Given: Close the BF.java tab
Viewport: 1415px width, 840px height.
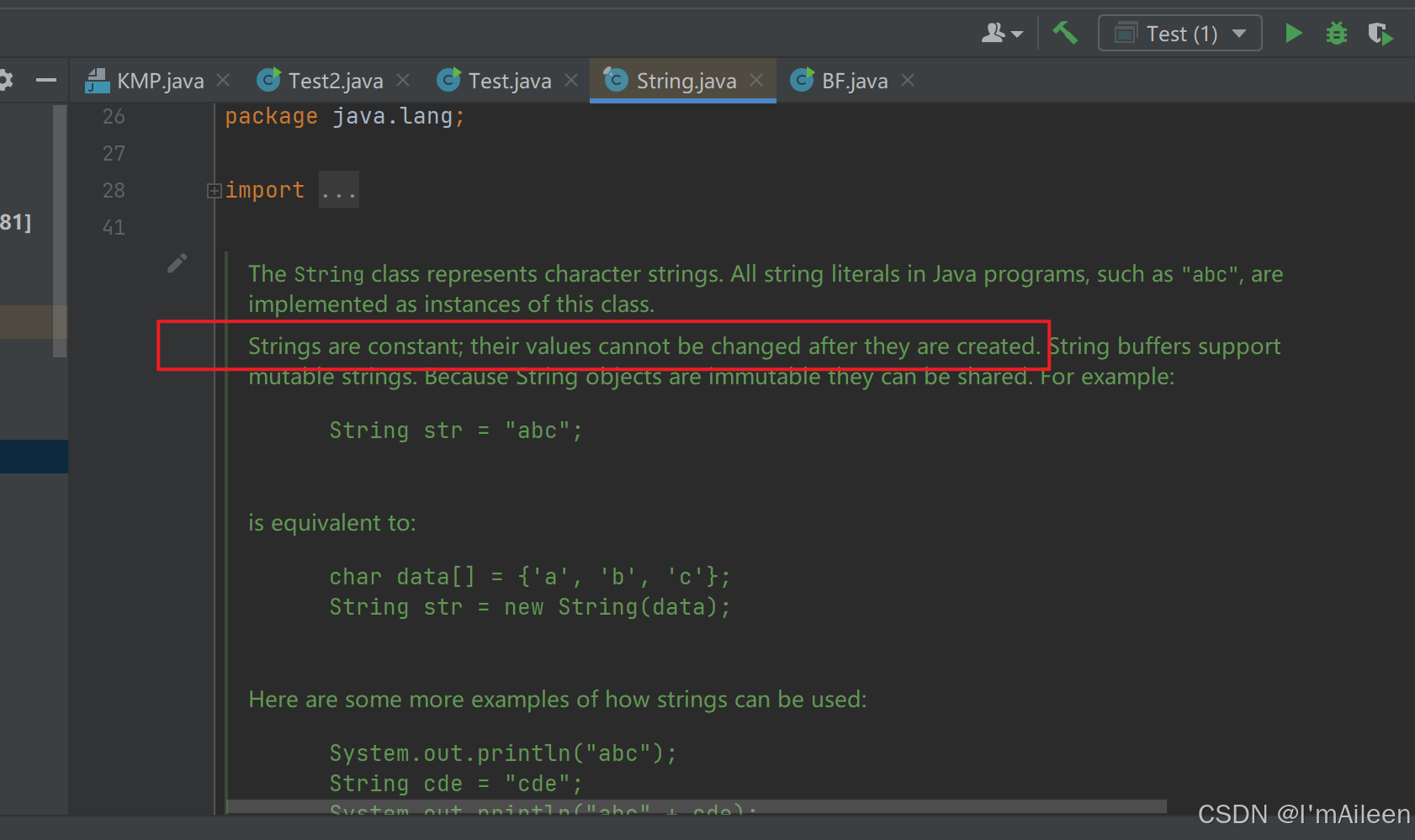Looking at the screenshot, I should coord(908,80).
